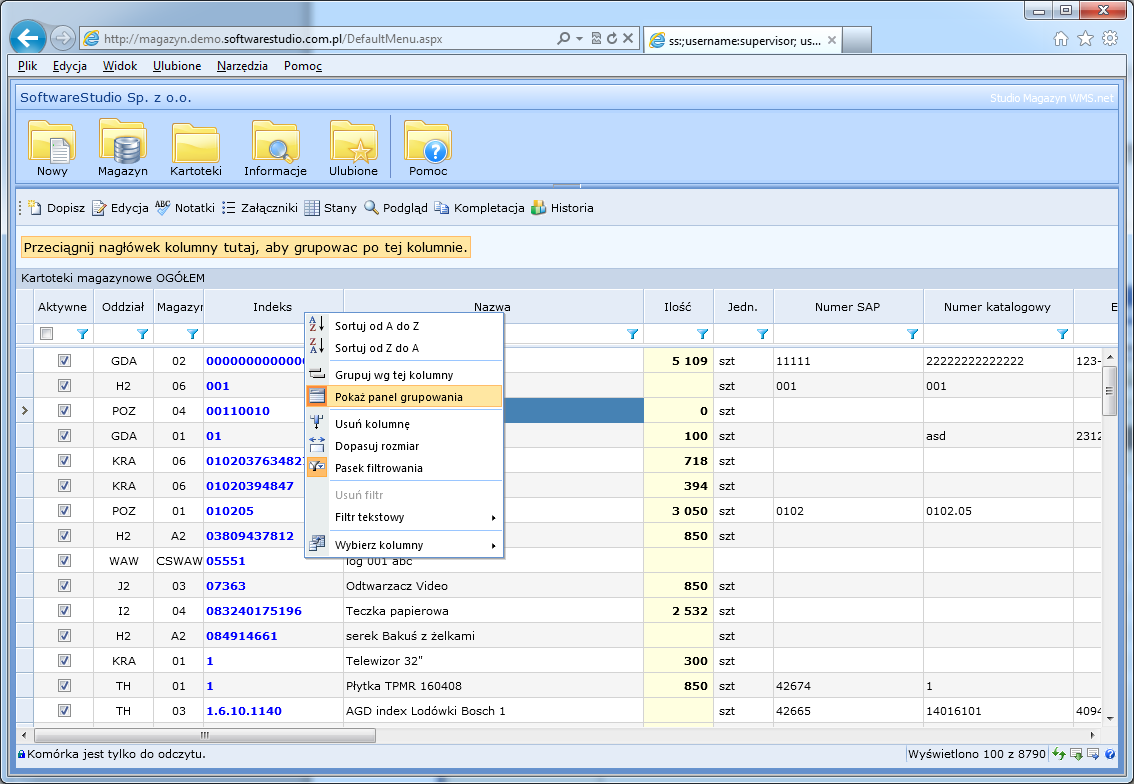The image size is (1134, 784).
Task: Click the Dopisz toolbar button
Action: [x=56, y=208]
